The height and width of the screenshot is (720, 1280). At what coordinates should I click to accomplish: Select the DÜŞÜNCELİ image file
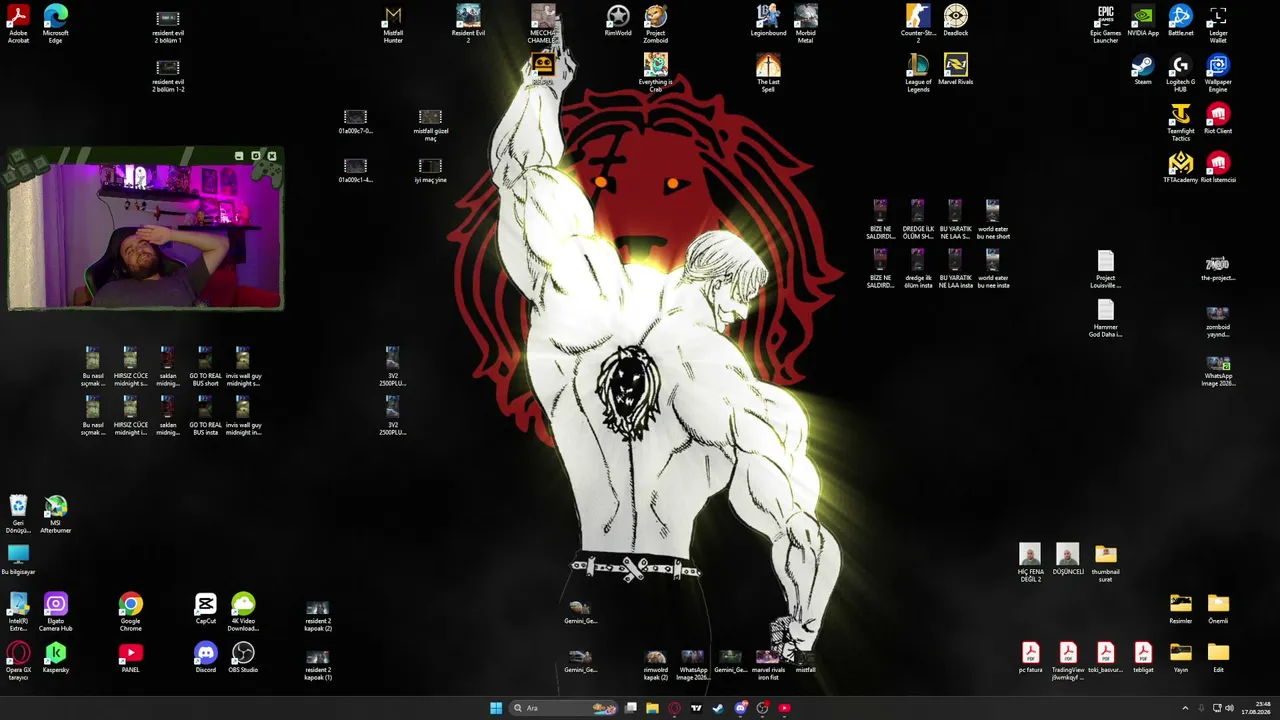[x=1068, y=560]
